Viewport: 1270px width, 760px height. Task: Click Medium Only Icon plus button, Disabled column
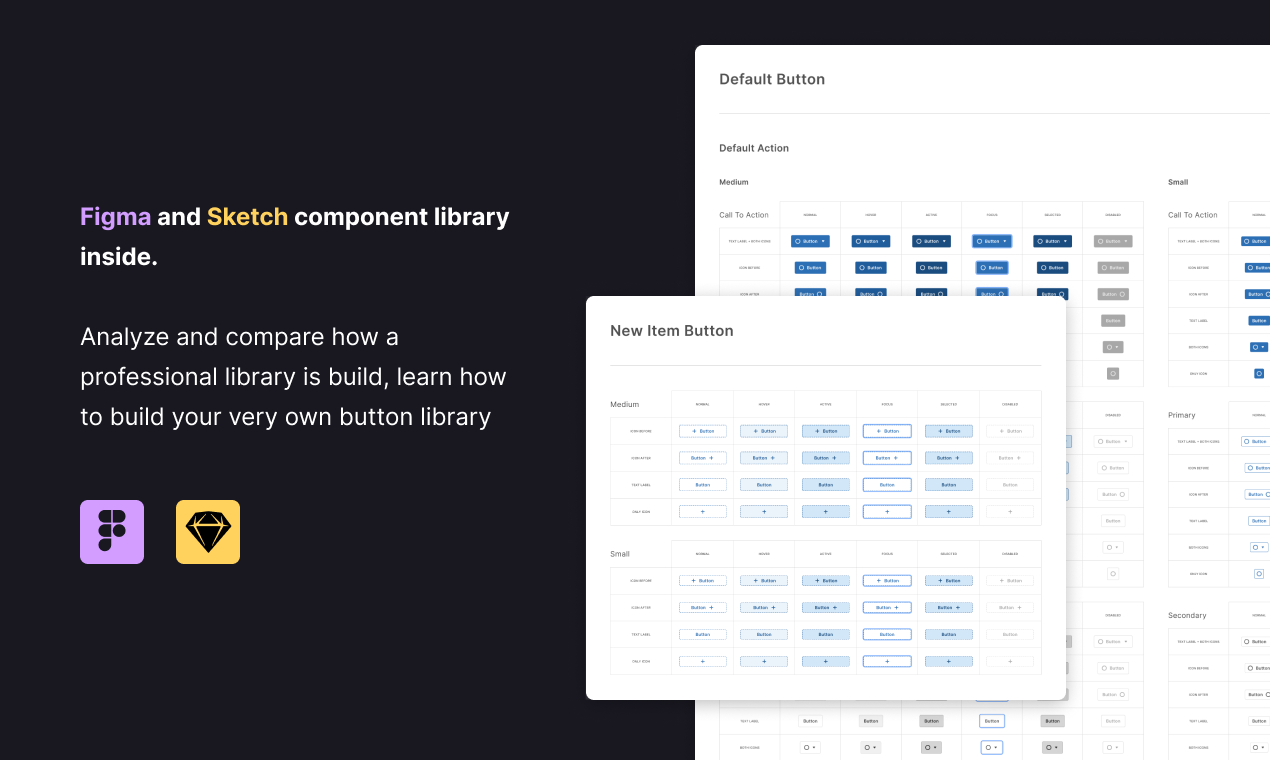(1010, 511)
